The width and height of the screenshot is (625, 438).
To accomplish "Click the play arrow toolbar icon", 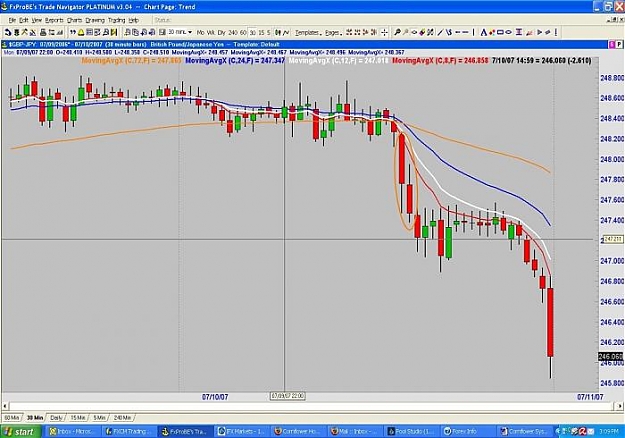I will (x=539, y=32).
